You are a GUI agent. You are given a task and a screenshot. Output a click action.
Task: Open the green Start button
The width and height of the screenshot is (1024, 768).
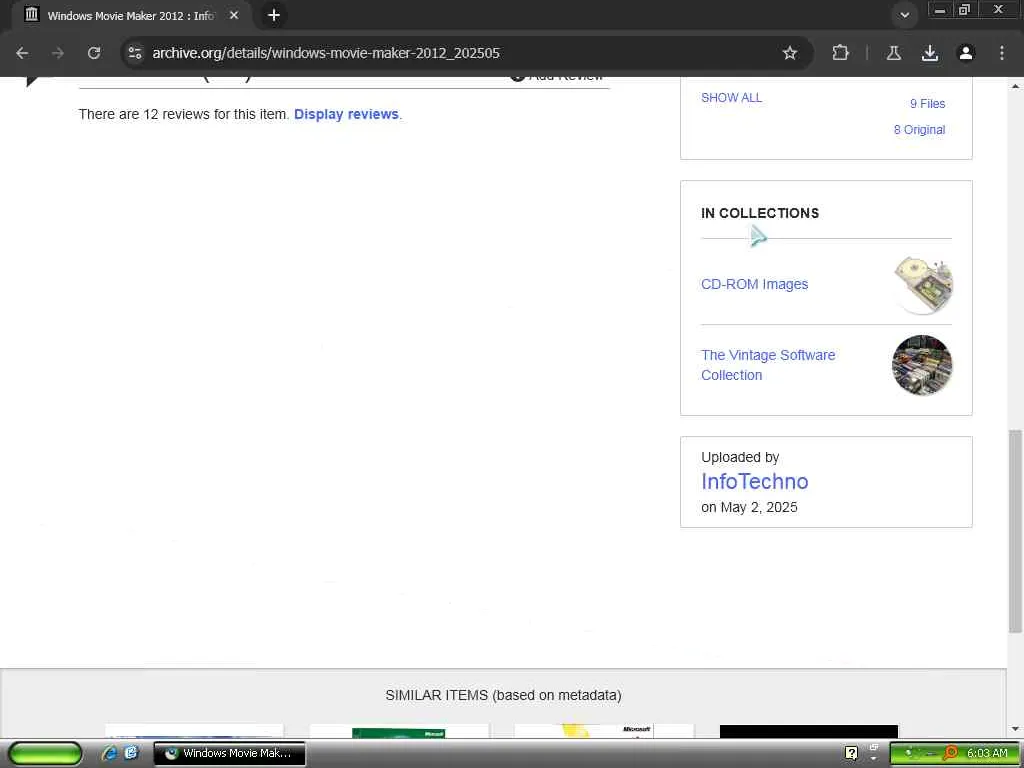[x=45, y=753]
